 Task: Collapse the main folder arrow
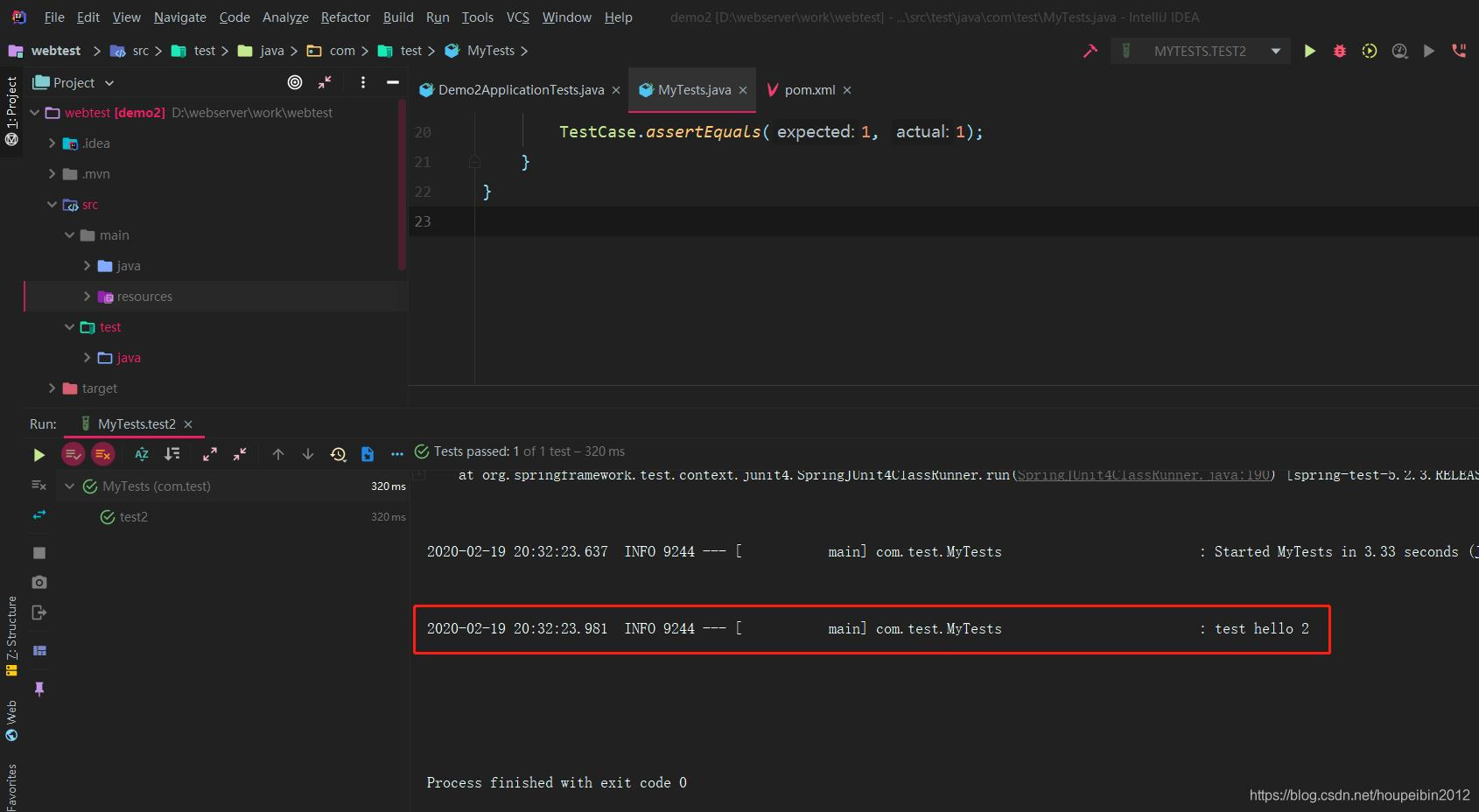70,235
